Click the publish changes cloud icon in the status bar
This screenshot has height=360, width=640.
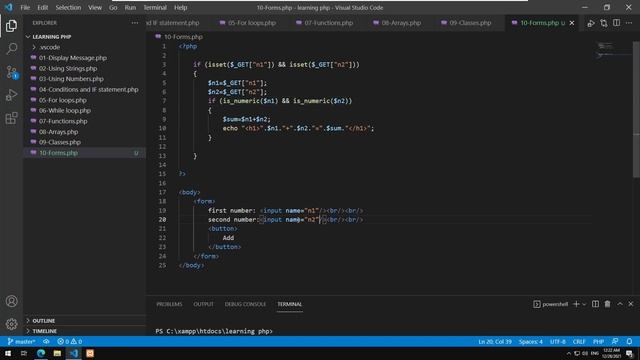click(x=46, y=341)
